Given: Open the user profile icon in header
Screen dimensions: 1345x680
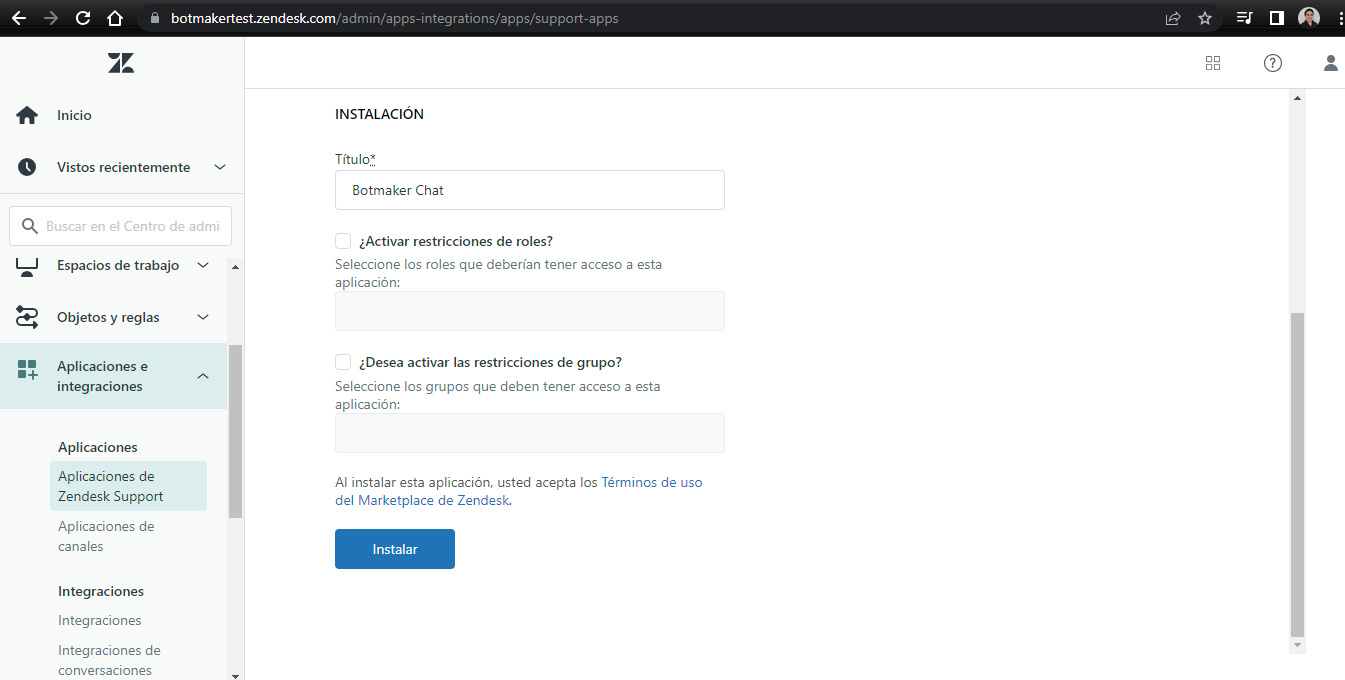Looking at the screenshot, I should click(x=1331, y=63).
